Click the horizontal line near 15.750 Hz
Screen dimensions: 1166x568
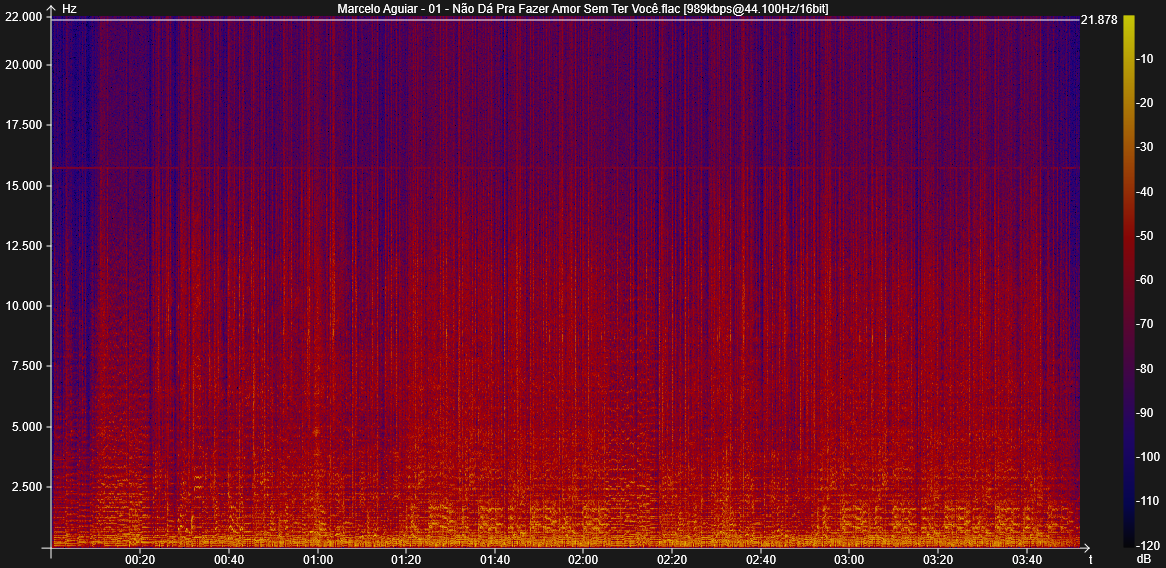565,168
